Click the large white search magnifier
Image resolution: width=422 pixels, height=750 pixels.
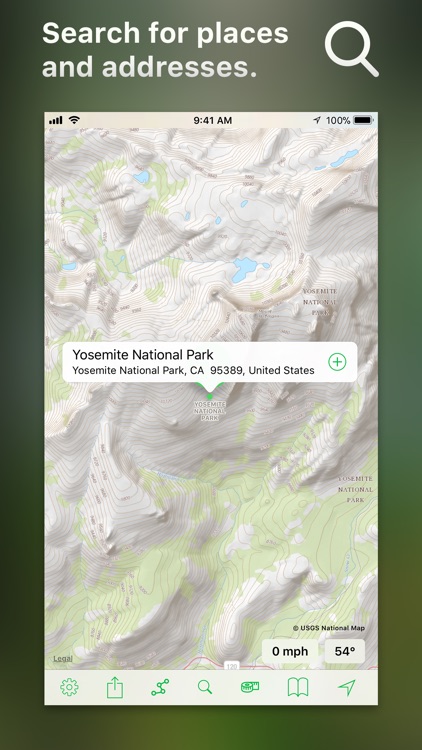click(x=352, y=48)
